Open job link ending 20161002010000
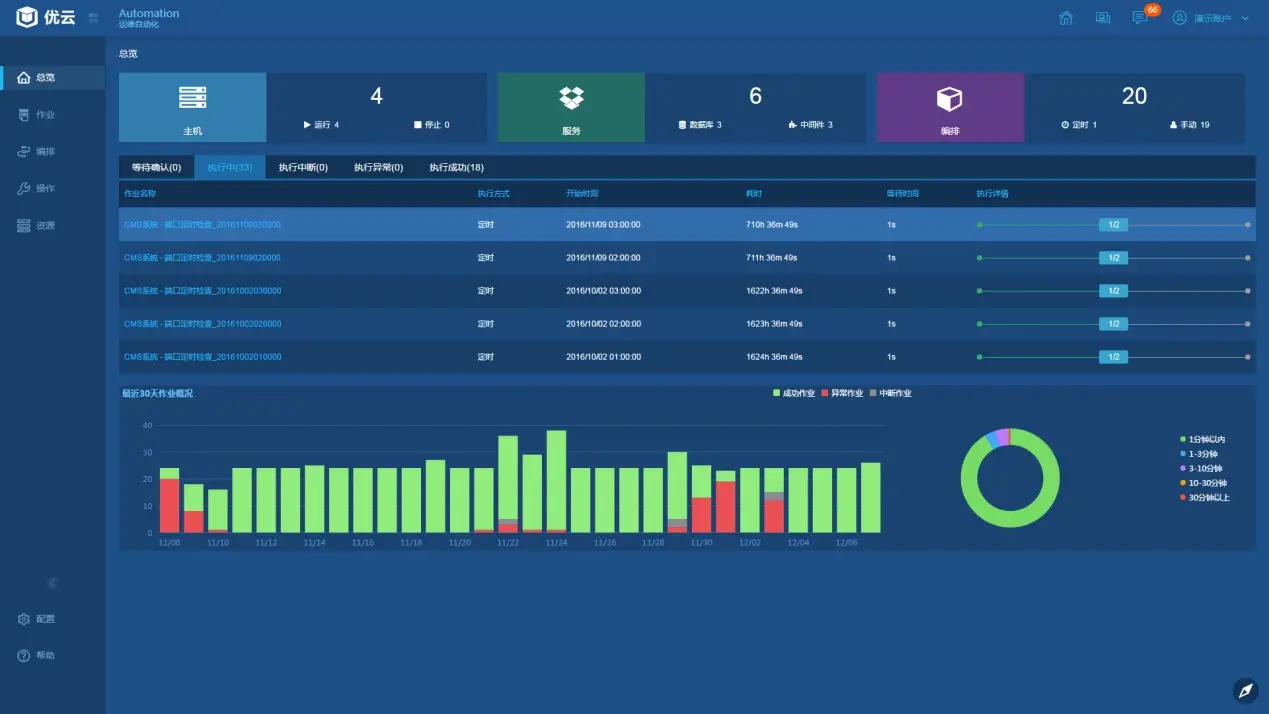The image size is (1269, 714). [x=202, y=357]
